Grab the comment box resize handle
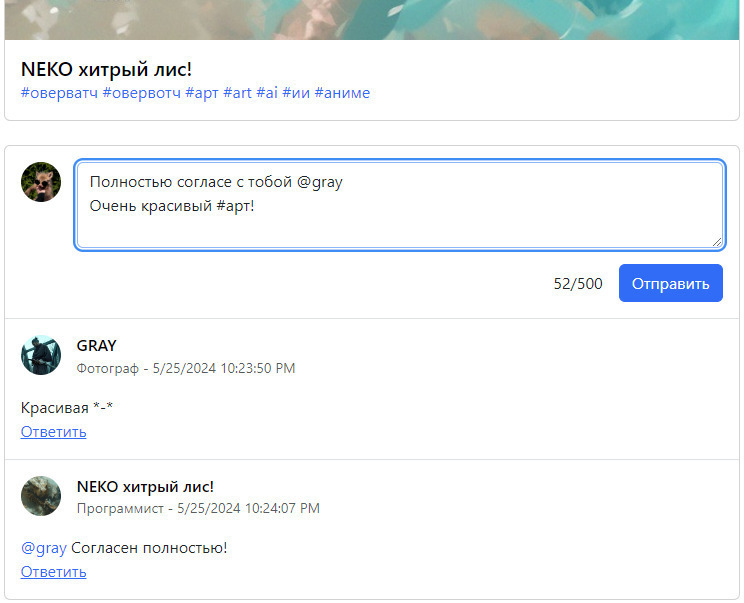Viewport: 744px width, 603px height. (x=716, y=241)
